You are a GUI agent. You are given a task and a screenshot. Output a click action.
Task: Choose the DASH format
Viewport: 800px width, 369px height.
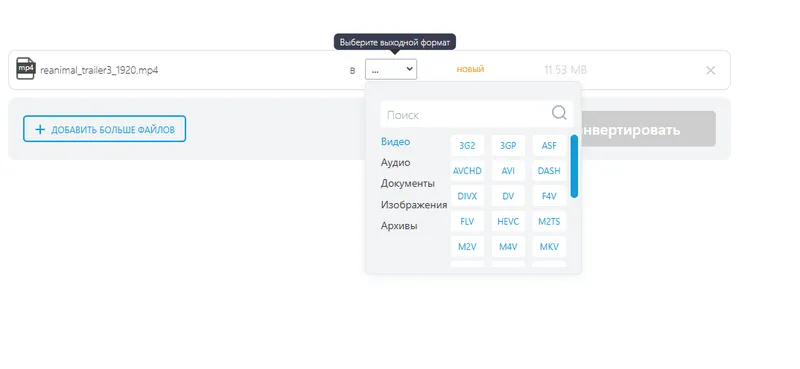coord(549,171)
